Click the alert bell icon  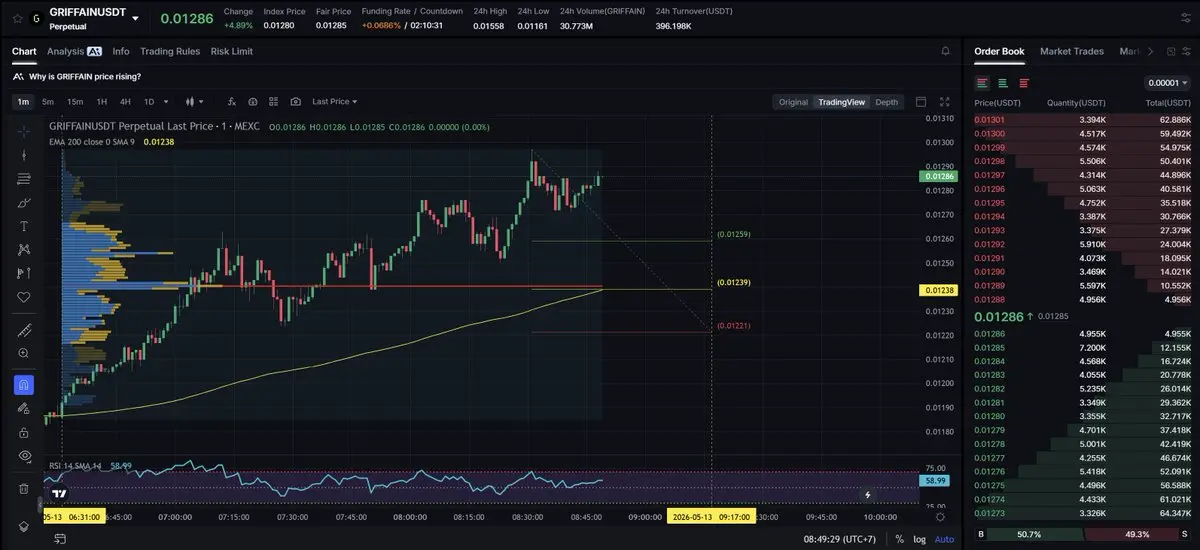point(945,51)
